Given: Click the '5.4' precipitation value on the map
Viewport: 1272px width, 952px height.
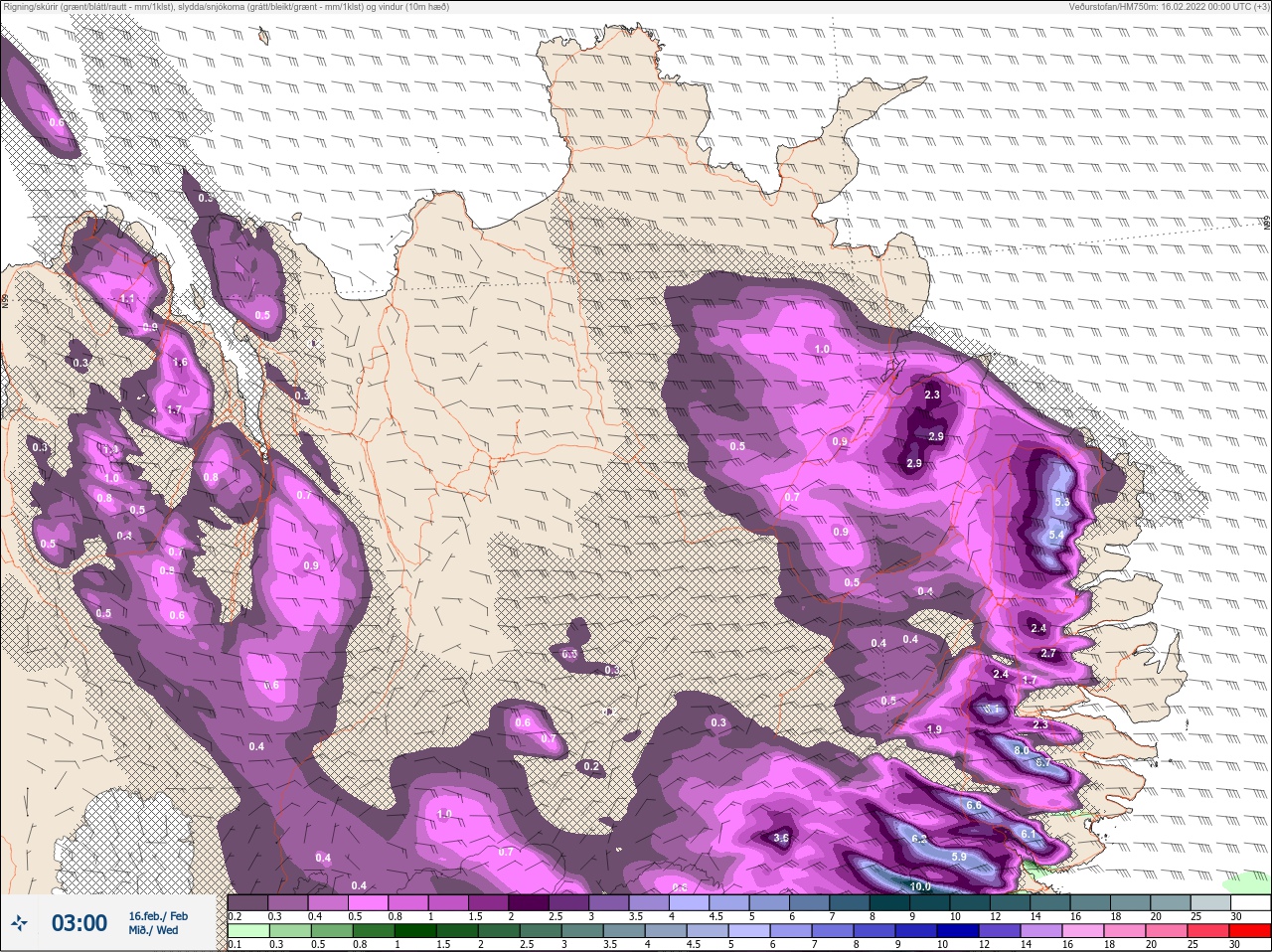Looking at the screenshot, I should 1057,536.
